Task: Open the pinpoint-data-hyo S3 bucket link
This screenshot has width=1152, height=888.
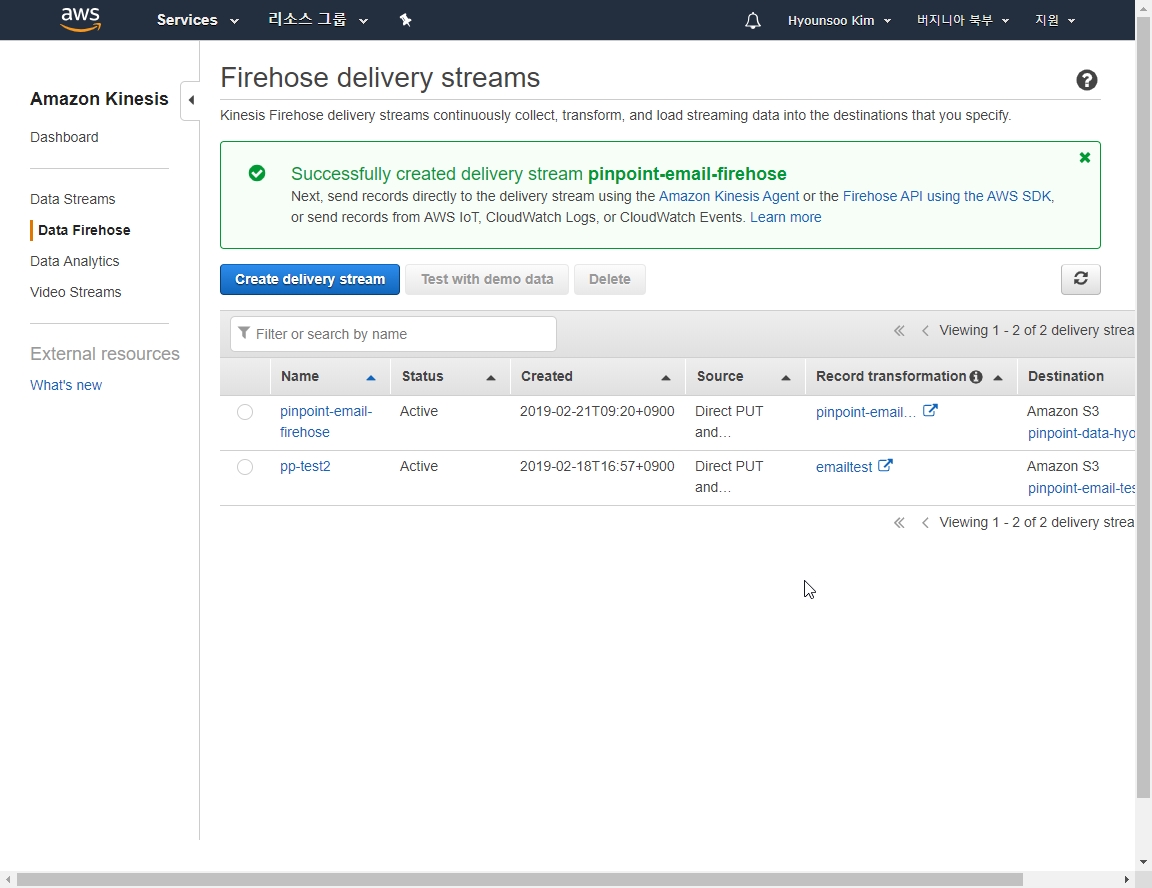Action: click(x=1081, y=433)
